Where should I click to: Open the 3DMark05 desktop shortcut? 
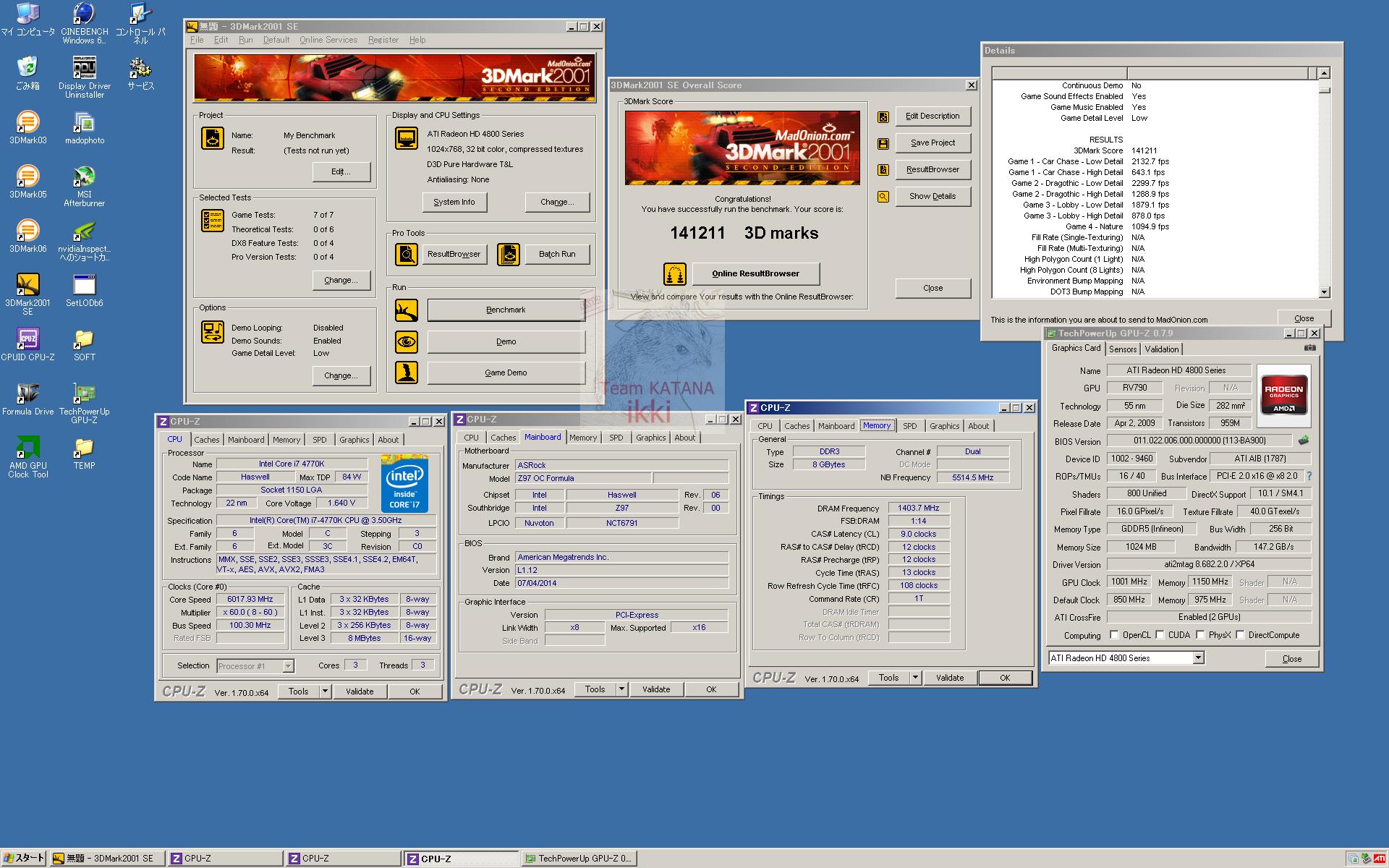(27, 182)
